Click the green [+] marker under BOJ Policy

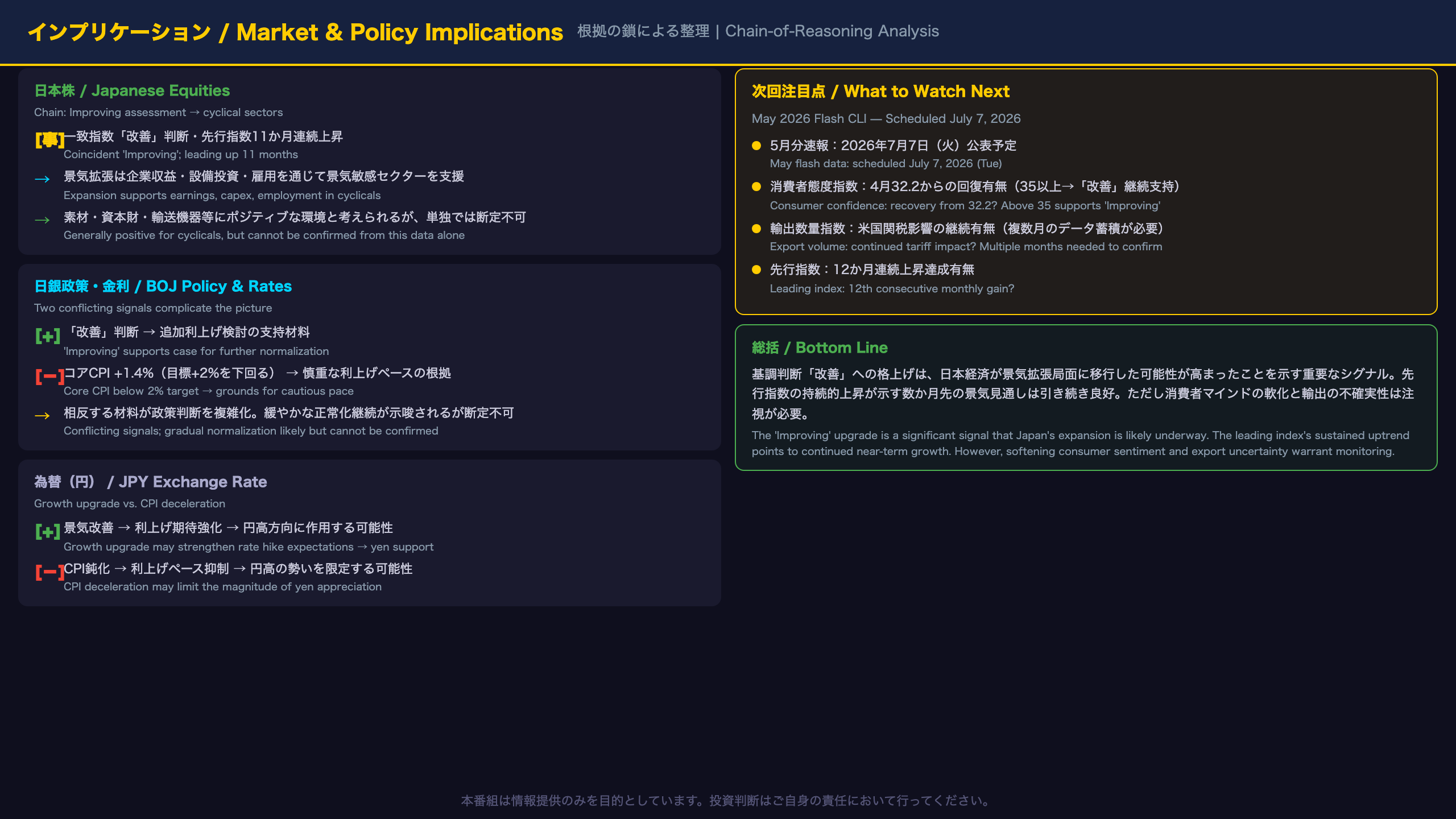[x=48, y=336]
